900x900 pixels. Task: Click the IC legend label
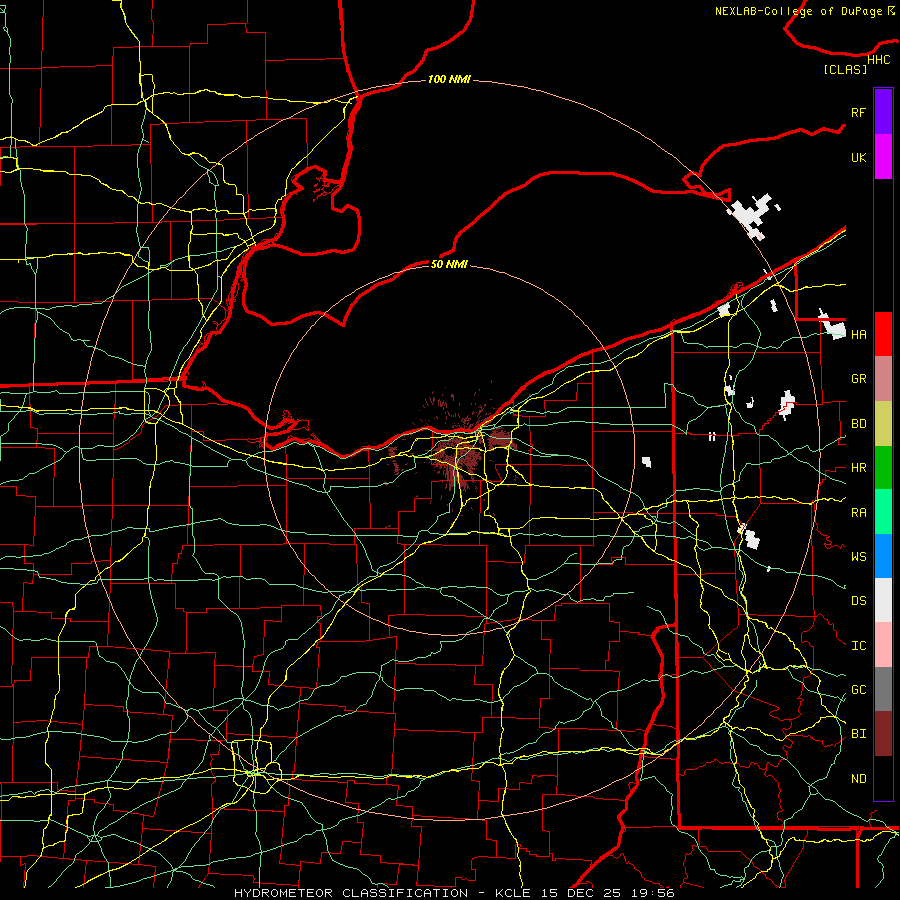pos(858,646)
